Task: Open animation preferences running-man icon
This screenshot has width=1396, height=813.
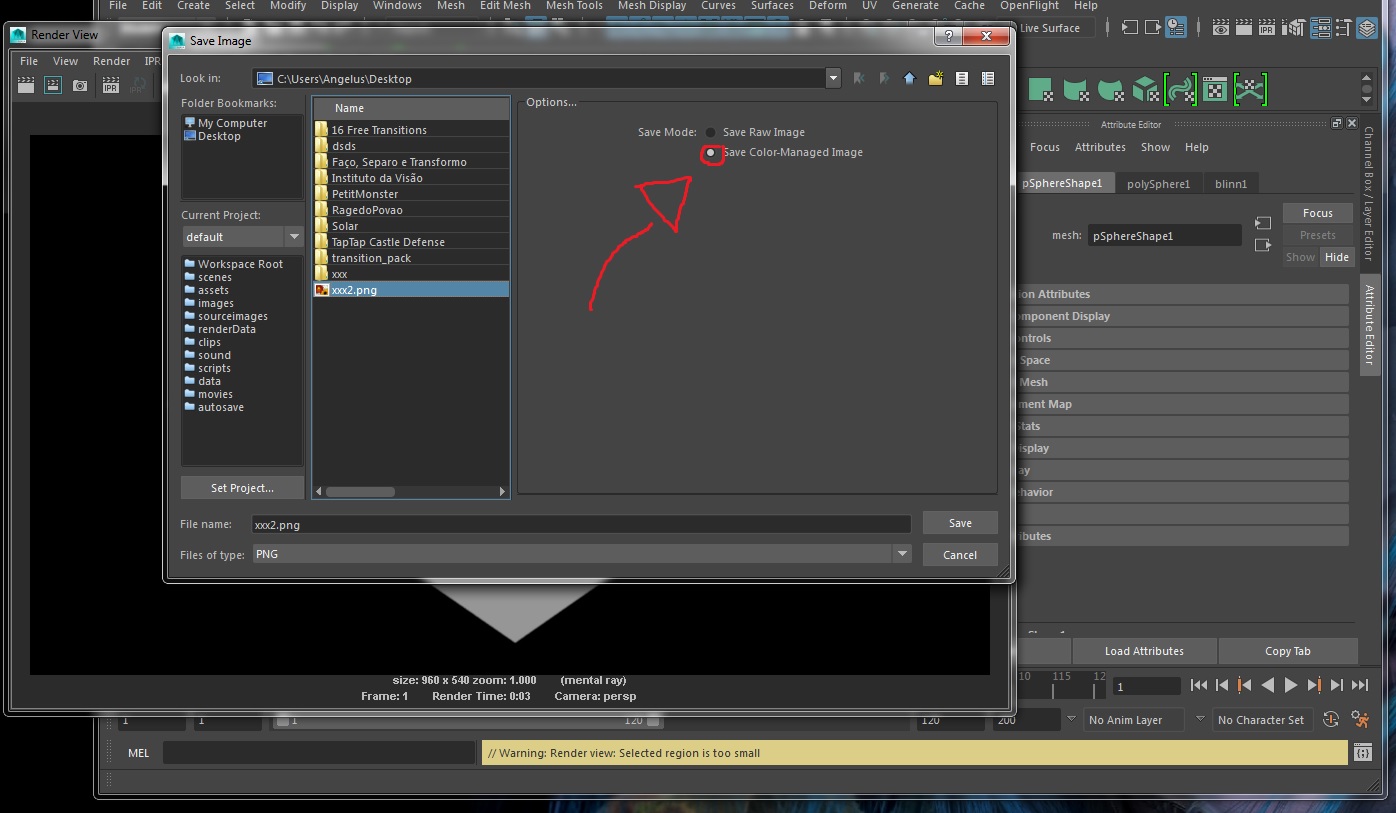Action: tap(1359, 720)
